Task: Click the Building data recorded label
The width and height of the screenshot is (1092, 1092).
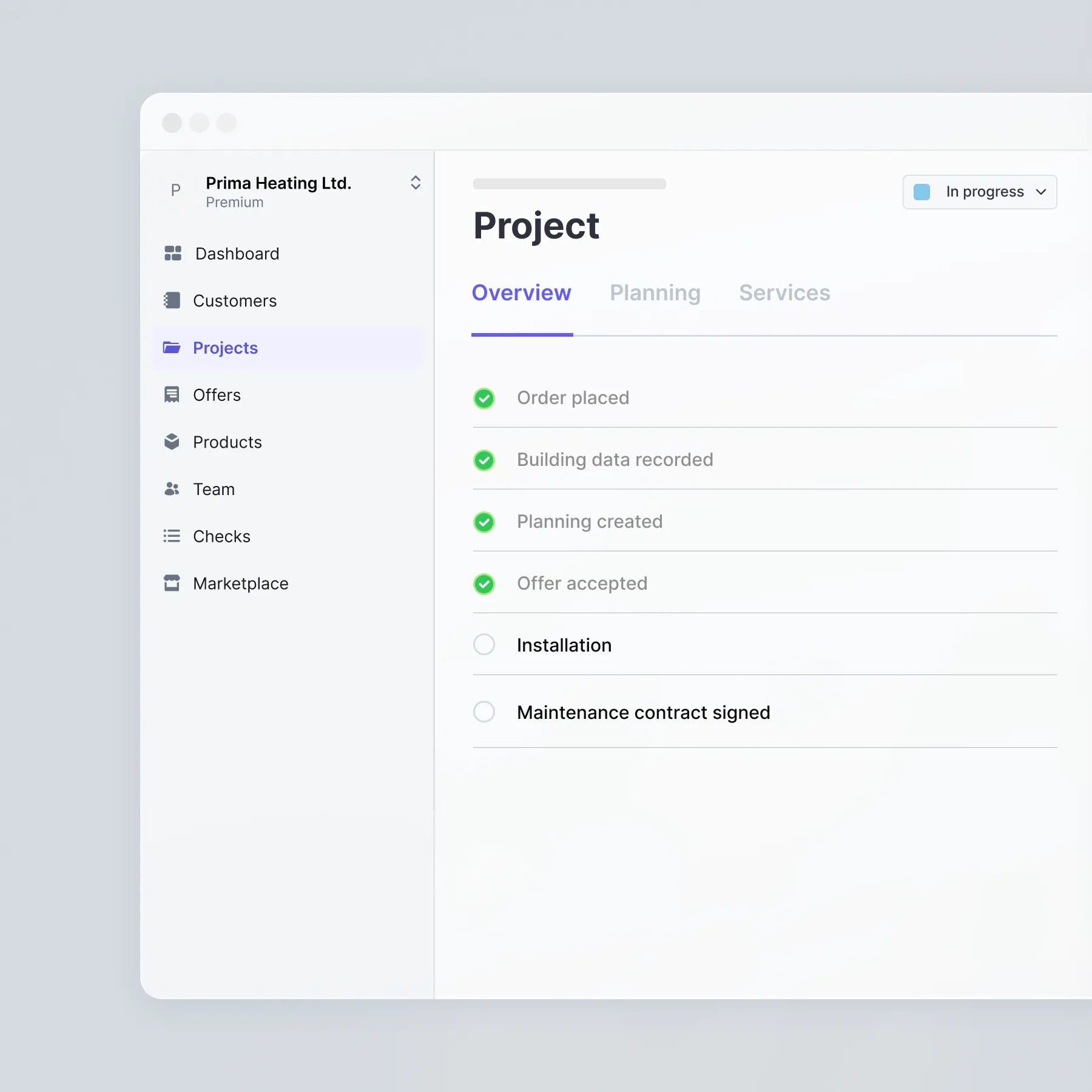Action: [x=615, y=460]
